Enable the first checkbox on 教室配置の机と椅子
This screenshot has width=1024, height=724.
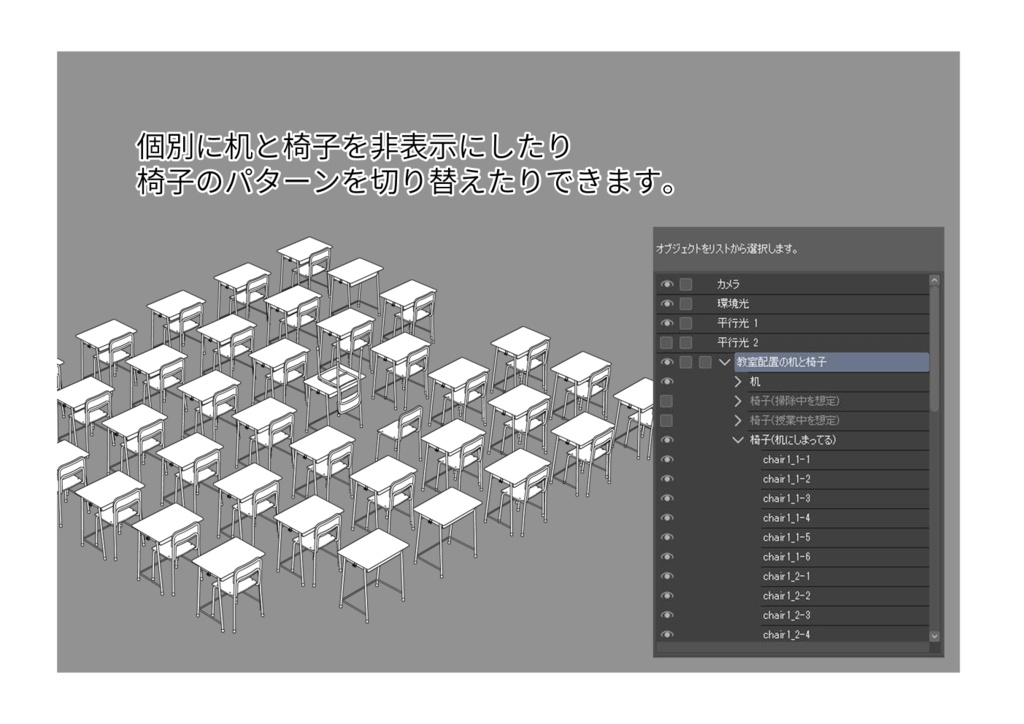[685, 362]
